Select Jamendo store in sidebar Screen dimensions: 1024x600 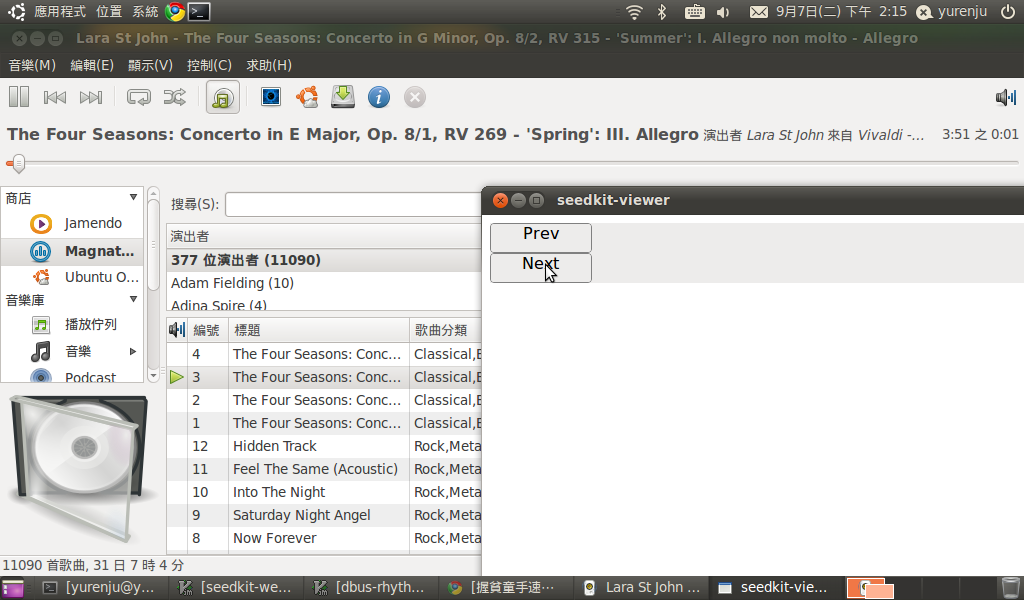[x=72, y=223]
